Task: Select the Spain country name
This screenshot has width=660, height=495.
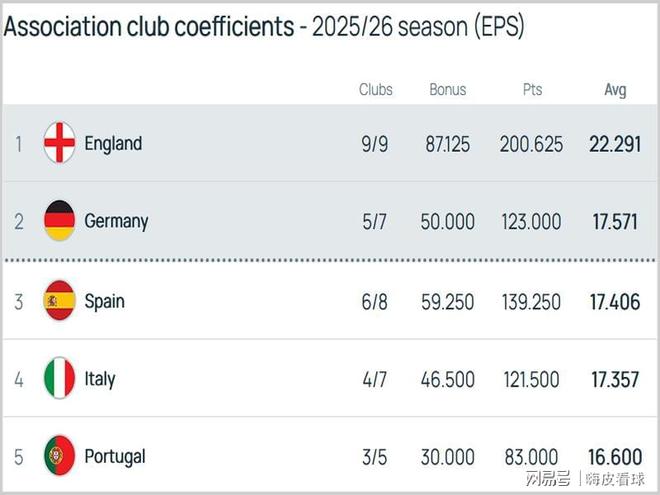Action: [105, 300]
